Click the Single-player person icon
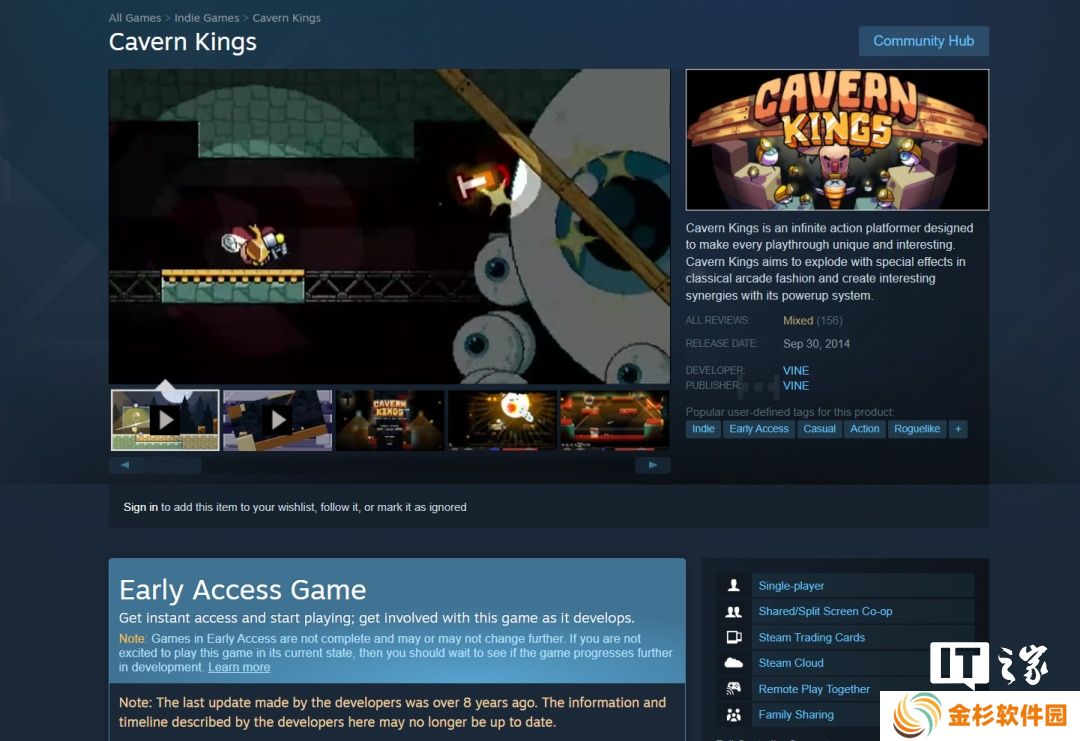Viewport: 1080px width, 741px height. point(734,585)
